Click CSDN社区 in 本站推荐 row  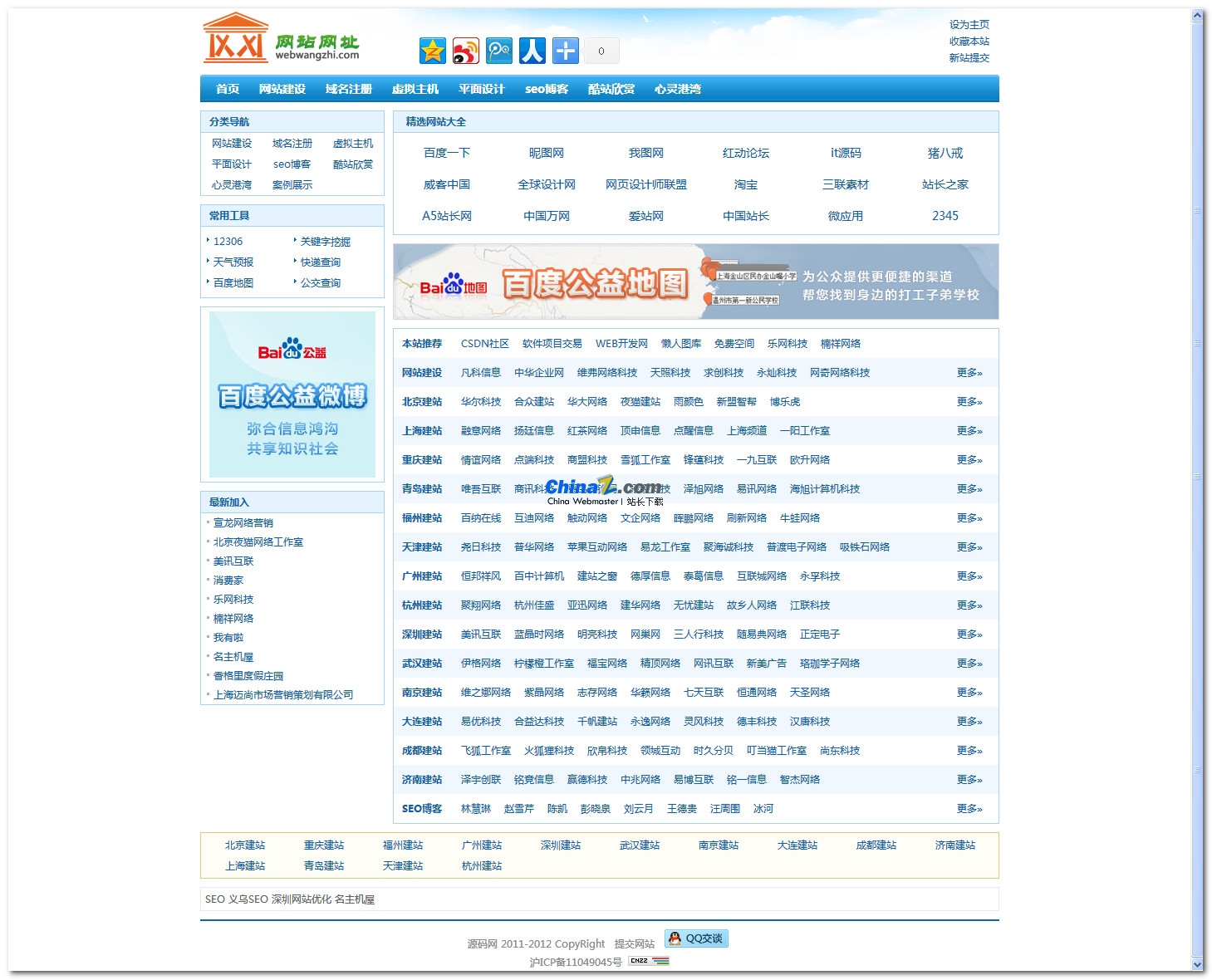(485, 344)
